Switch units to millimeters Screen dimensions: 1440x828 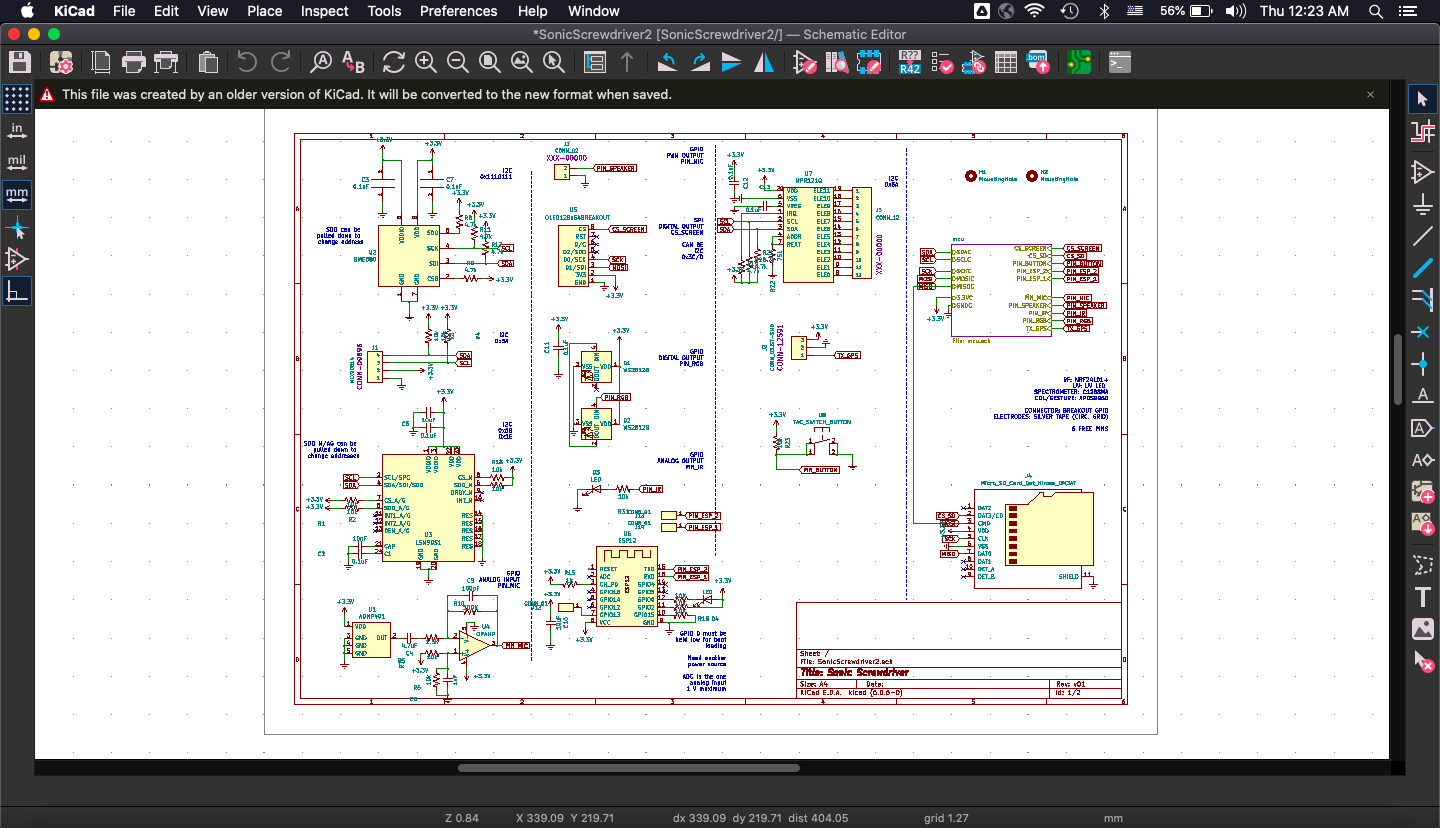coord(17,194)
